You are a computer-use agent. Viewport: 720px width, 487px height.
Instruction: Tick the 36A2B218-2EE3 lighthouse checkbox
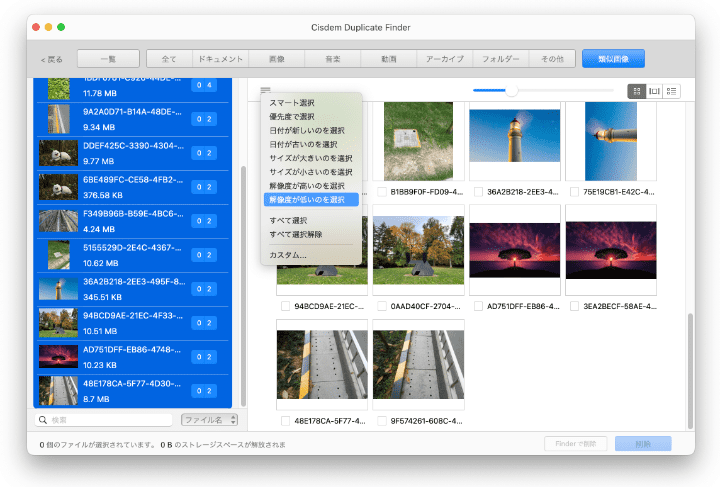click(478, 192)
